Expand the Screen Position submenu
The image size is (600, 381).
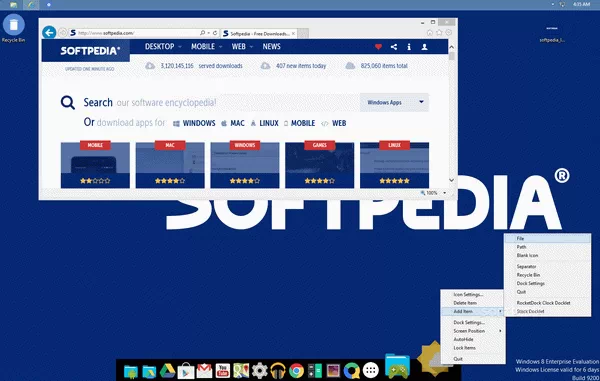point(473,331)
